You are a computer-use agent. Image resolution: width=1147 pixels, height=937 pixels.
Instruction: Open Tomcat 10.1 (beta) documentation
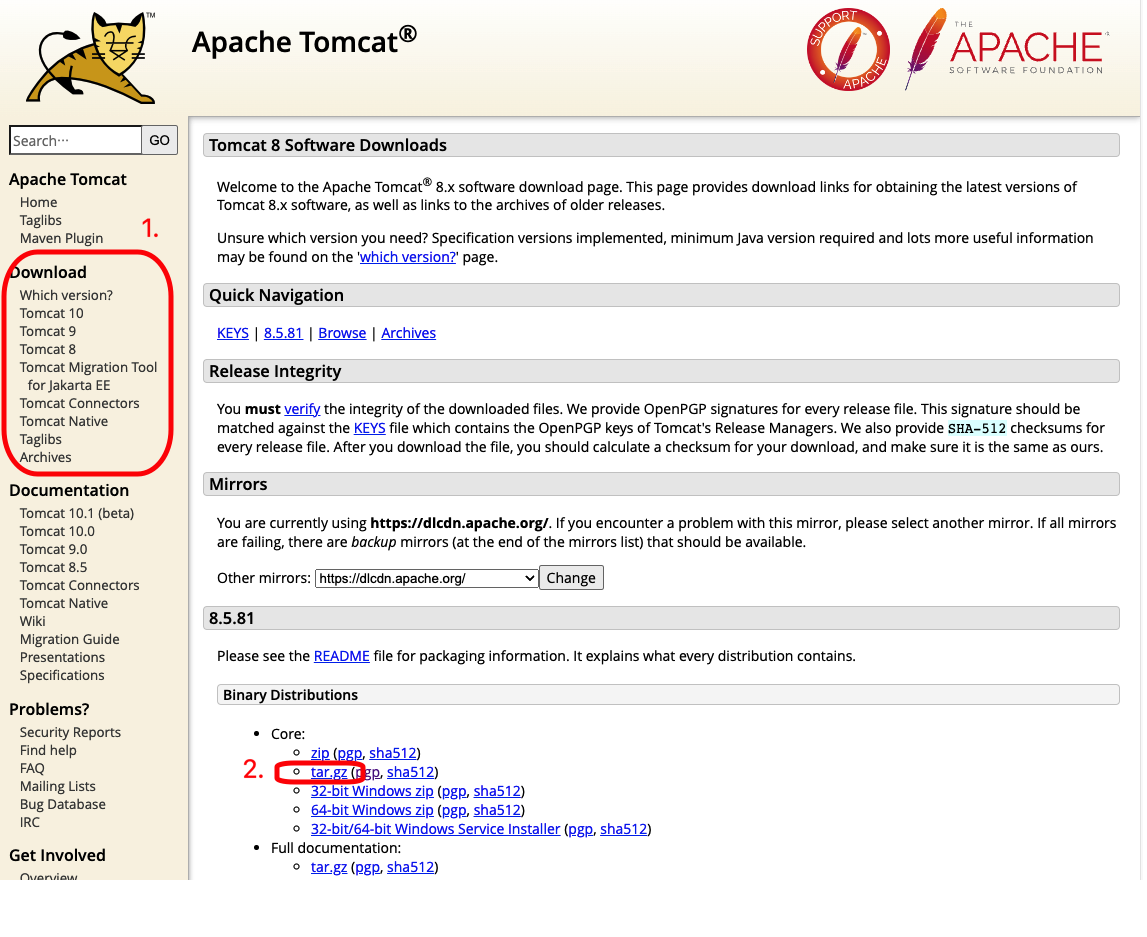click(77, 513)
